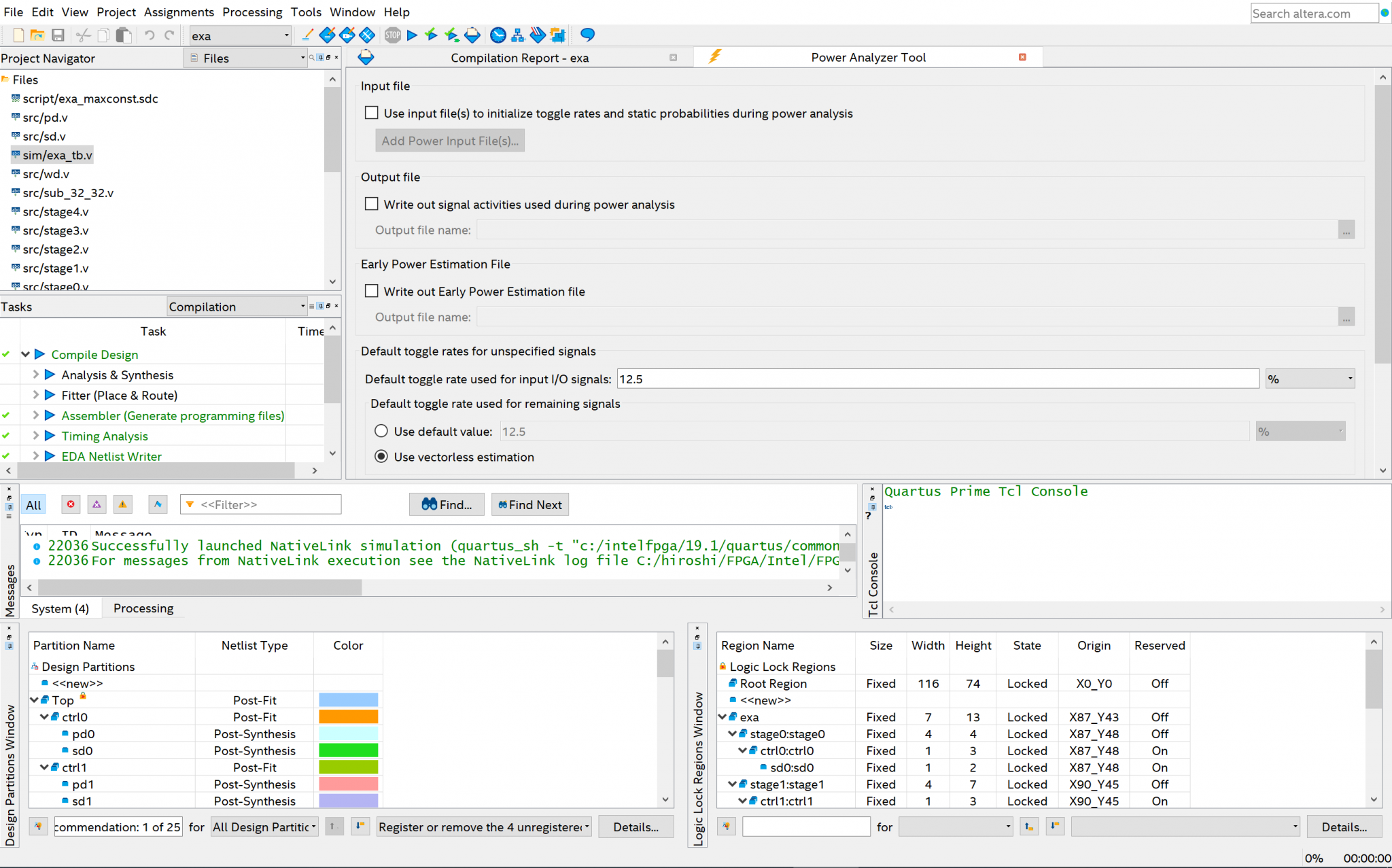Screen dimensions: 1392x868
Task: Enable use input files for toggle rates
Action: pos(371,113)
